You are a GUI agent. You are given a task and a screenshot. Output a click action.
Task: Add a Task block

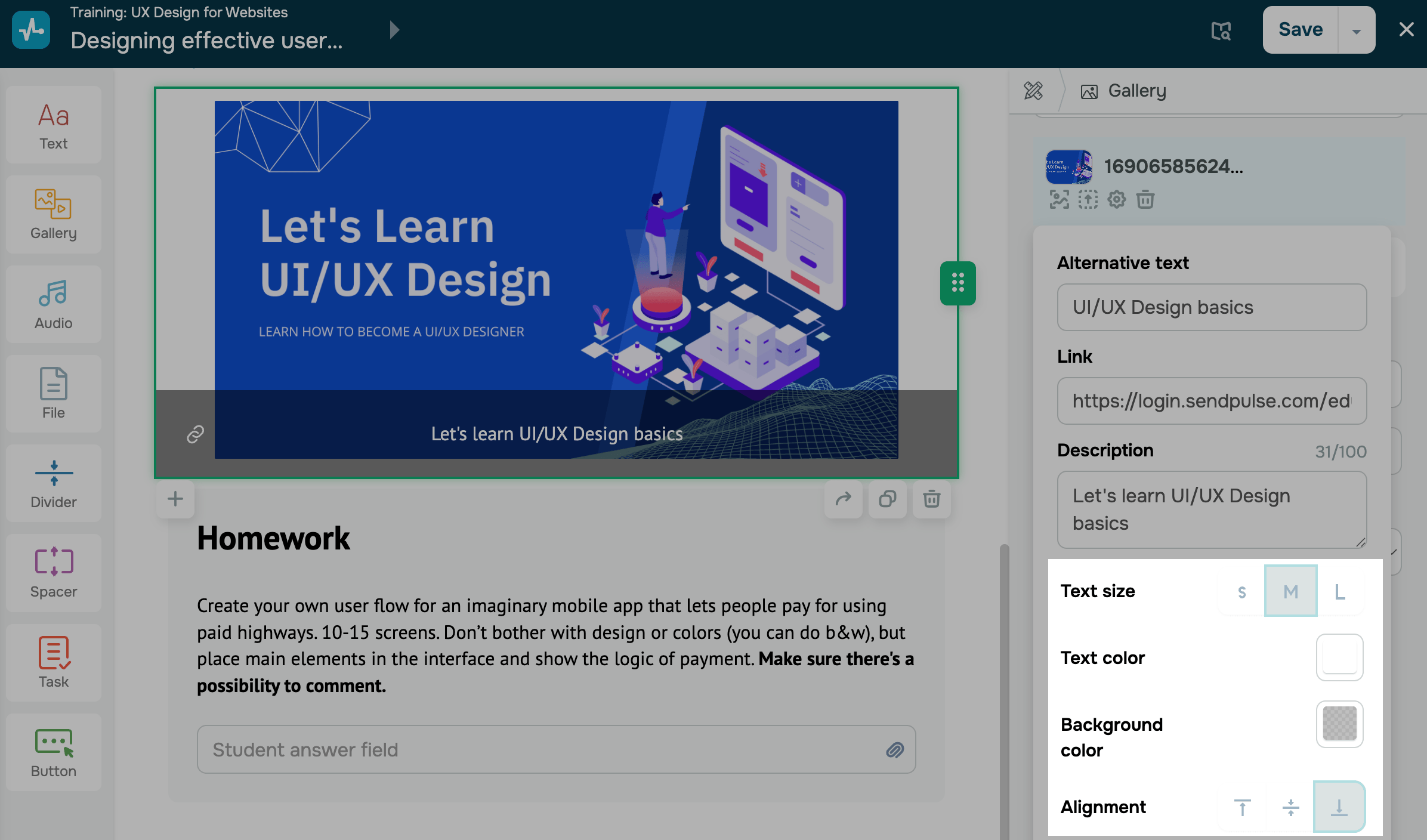click(54, 662)
